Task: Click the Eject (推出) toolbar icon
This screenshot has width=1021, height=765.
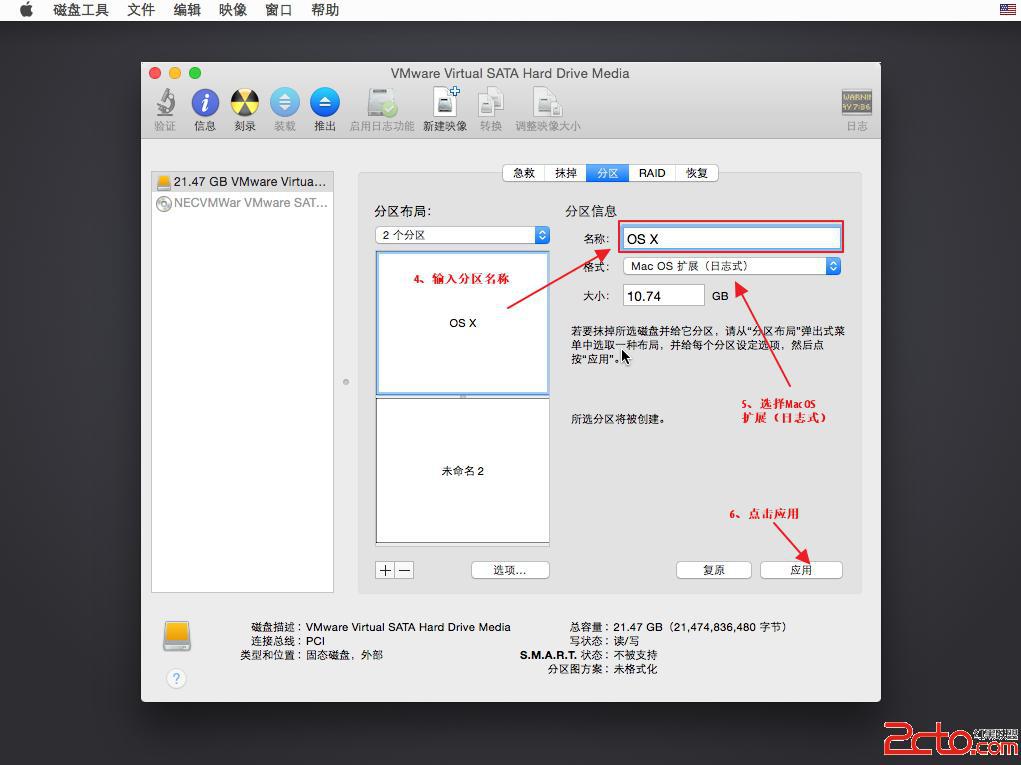Action: 325,103
